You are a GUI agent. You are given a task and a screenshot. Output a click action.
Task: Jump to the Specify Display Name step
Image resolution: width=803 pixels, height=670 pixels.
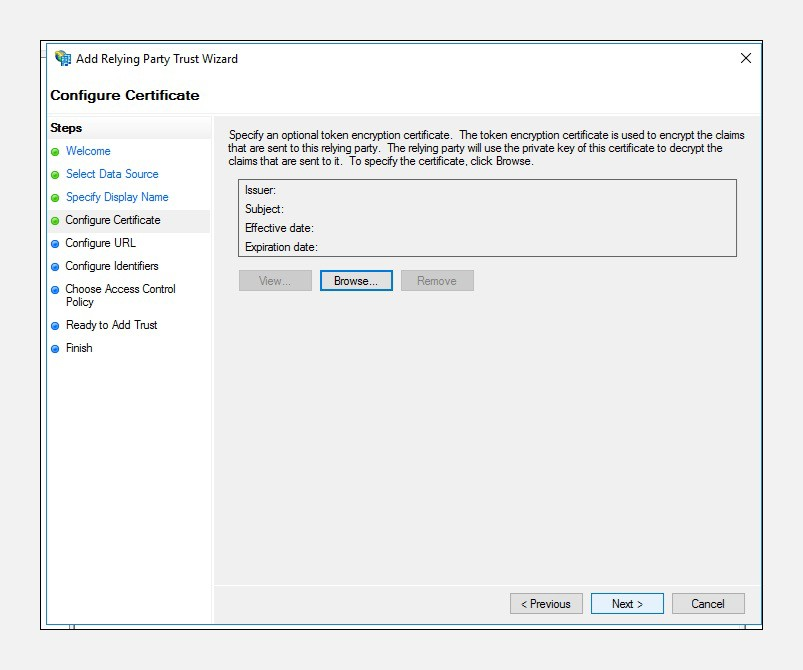click(117, 197)
